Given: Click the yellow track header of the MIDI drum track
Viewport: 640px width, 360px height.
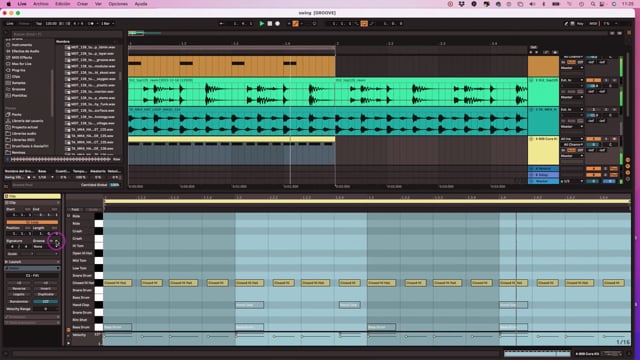Looking at the screenshot, I should [x=543, y=150].
